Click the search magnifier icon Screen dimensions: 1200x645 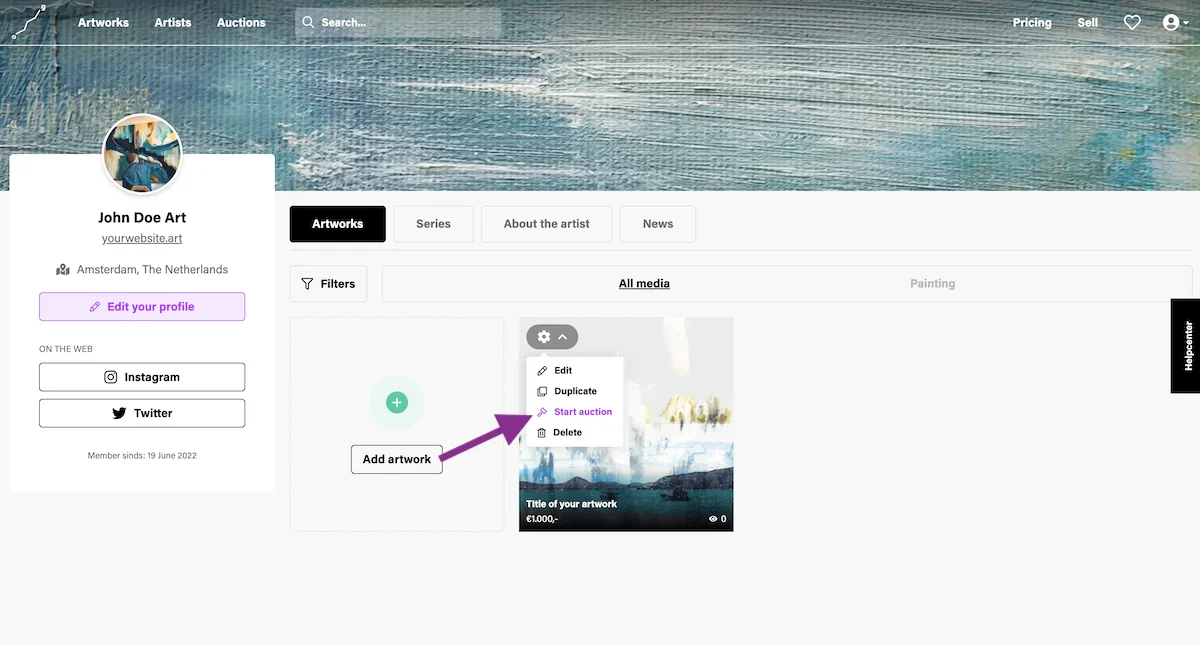(308, 21)
